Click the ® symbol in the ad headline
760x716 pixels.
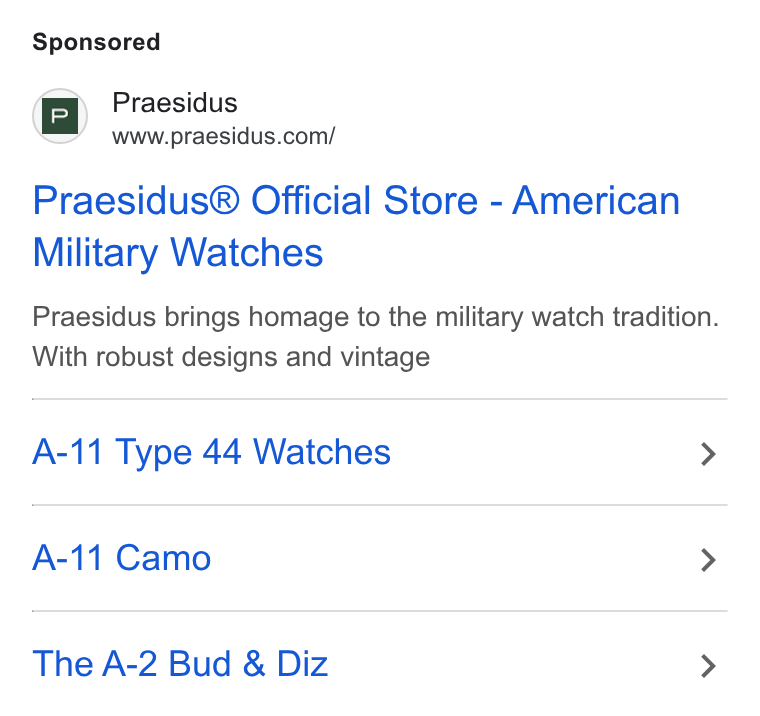pyautogui.click(x=224, y=199)
